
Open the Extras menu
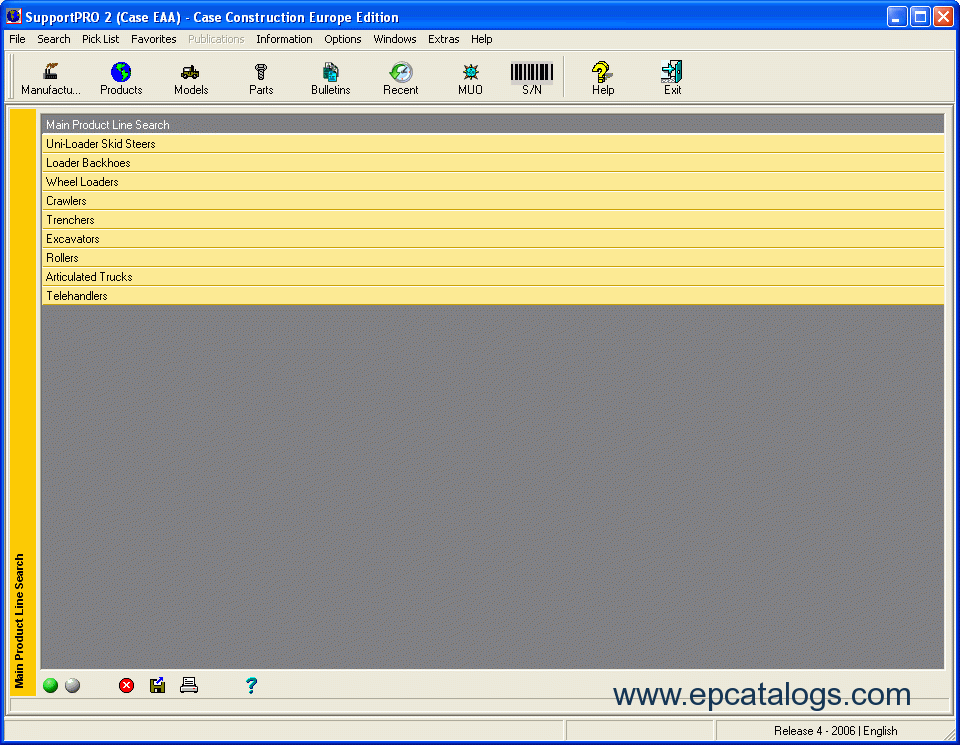coord(444,39)
